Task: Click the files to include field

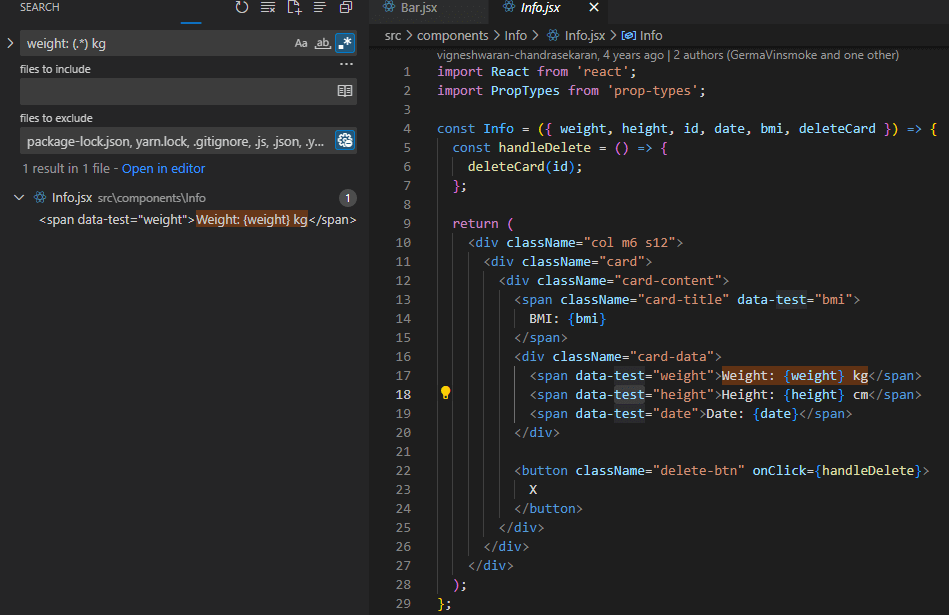Action: pos(175,91)
